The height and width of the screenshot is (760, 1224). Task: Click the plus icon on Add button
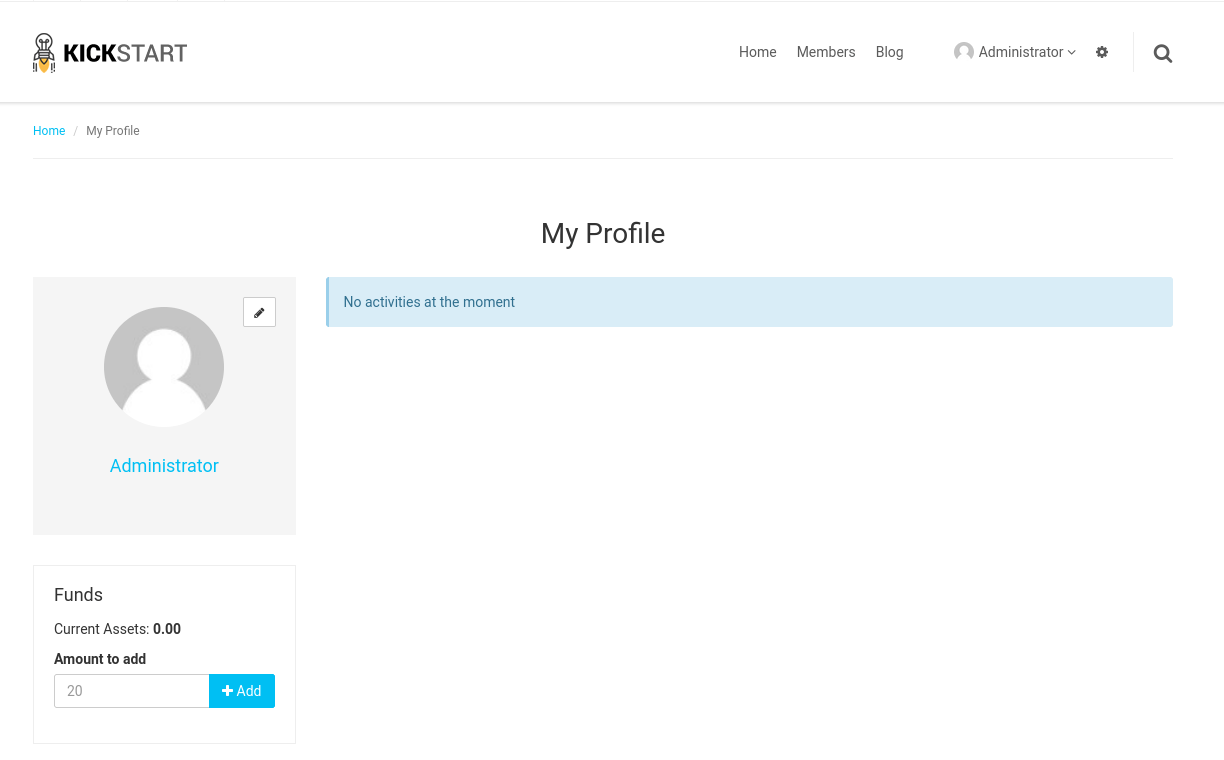click(228, 691)
